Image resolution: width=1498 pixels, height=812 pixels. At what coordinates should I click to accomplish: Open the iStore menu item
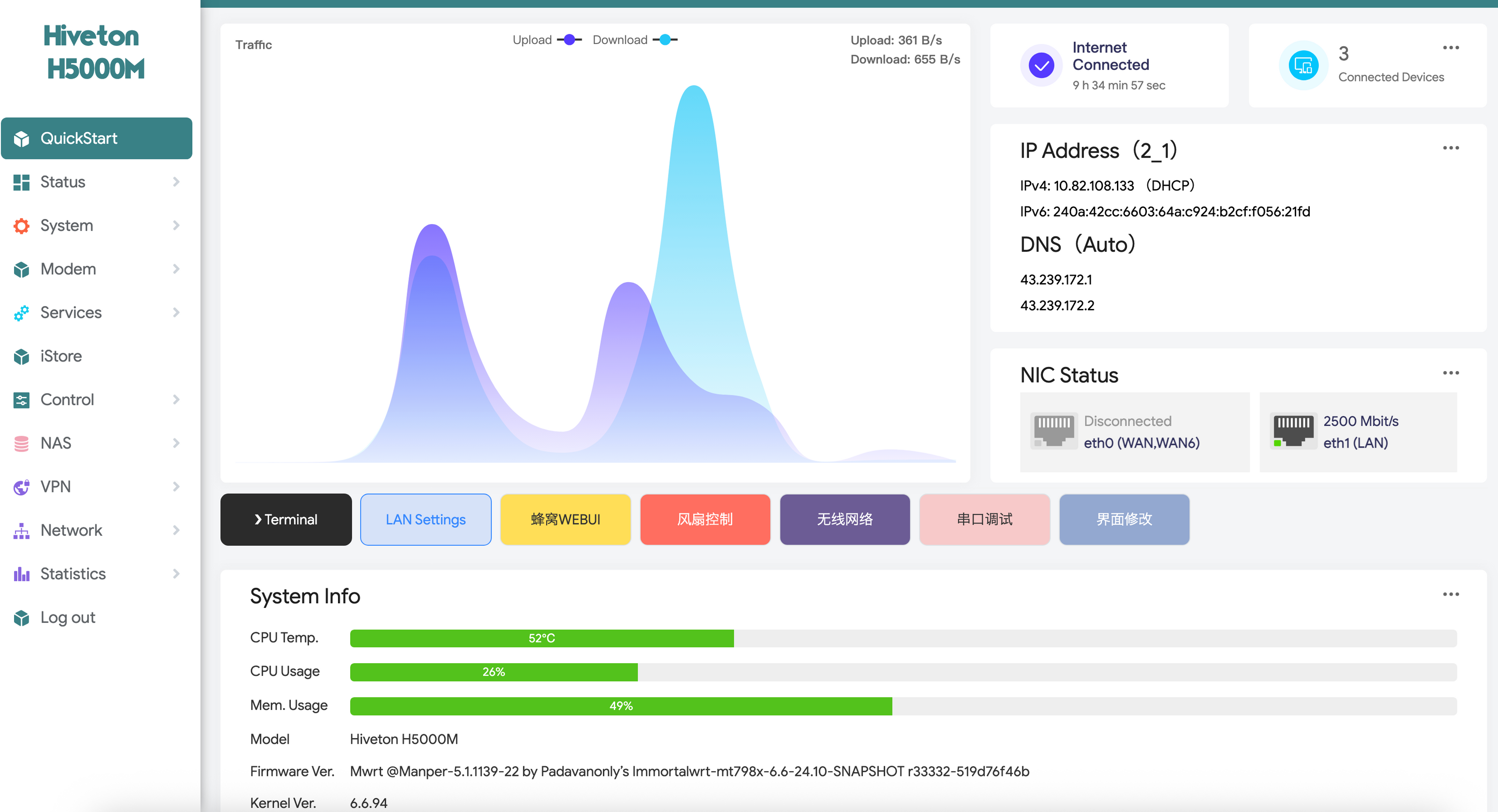[61, 356]
